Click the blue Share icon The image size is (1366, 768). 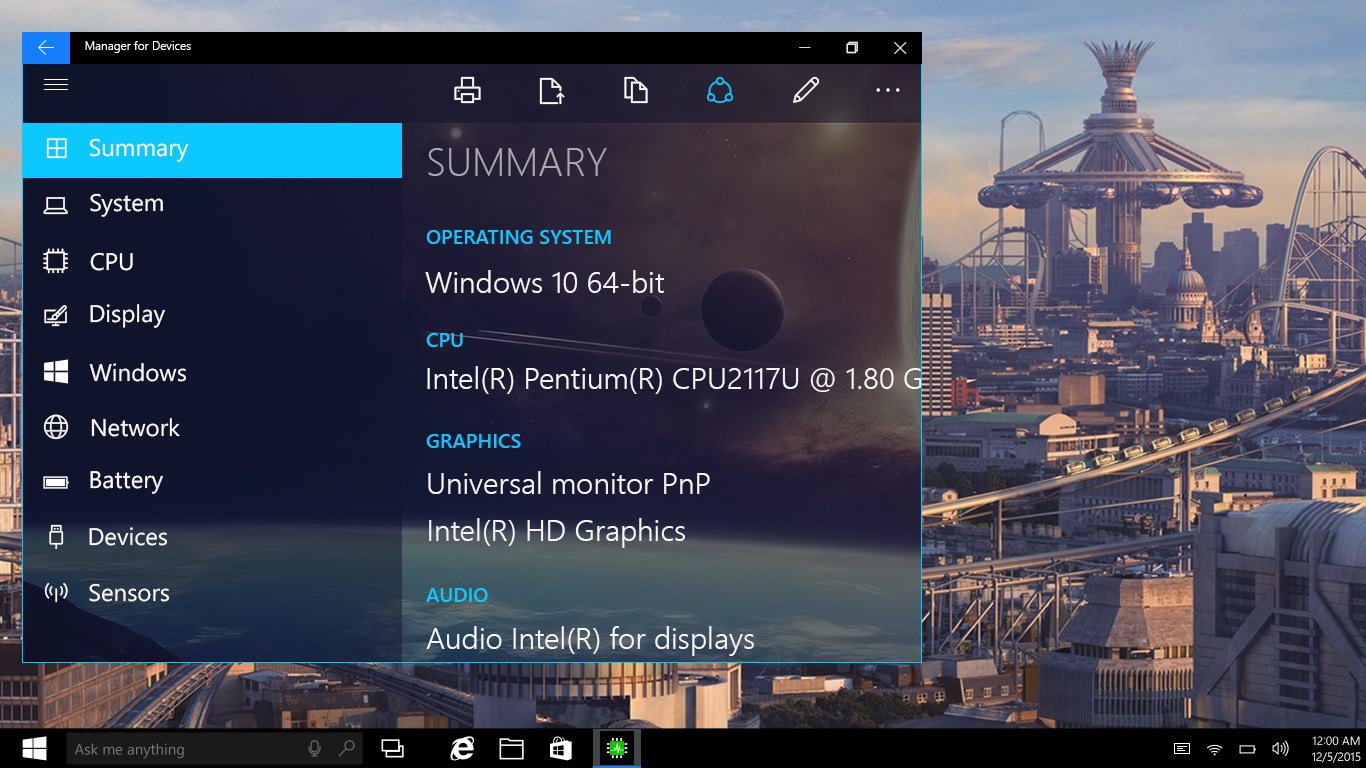coord(720,91)
